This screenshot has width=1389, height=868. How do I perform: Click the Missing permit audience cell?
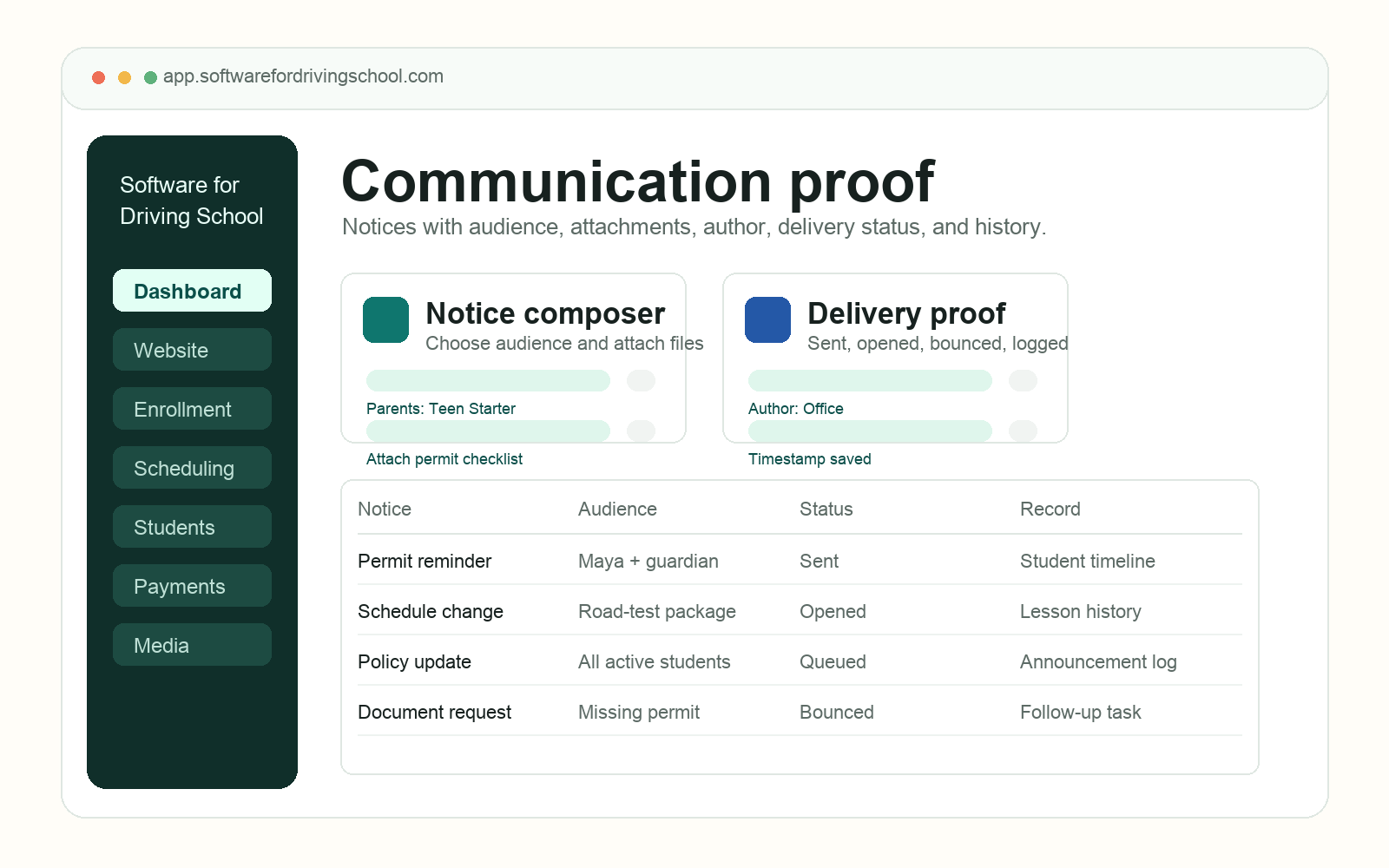coord(639,713)
